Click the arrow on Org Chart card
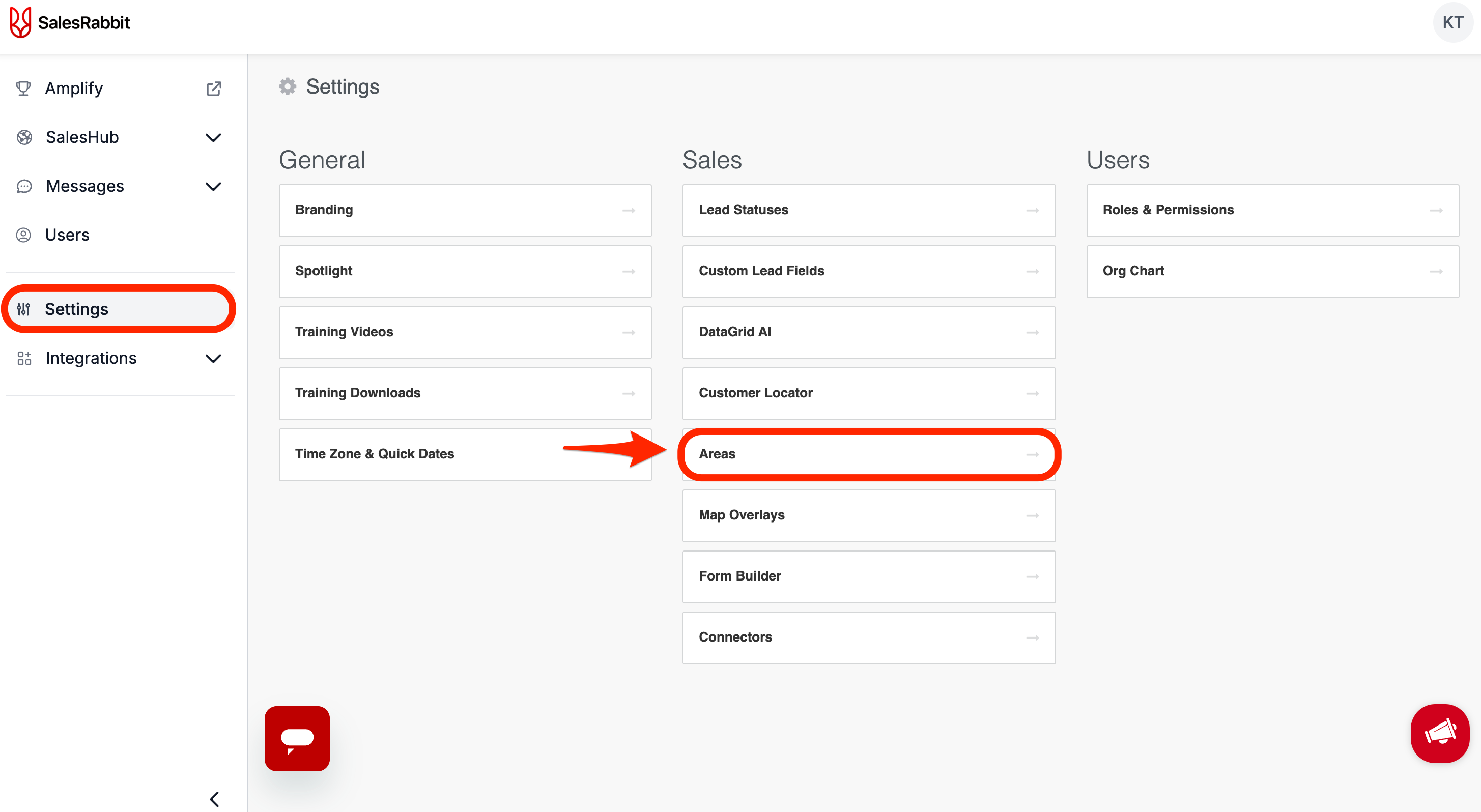 point(1436,271)
